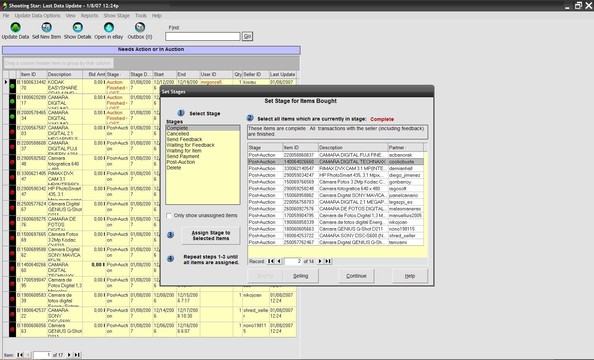Click the main window item number field
Viewport: 594px width, 360px height.
[x=42, y=355]
